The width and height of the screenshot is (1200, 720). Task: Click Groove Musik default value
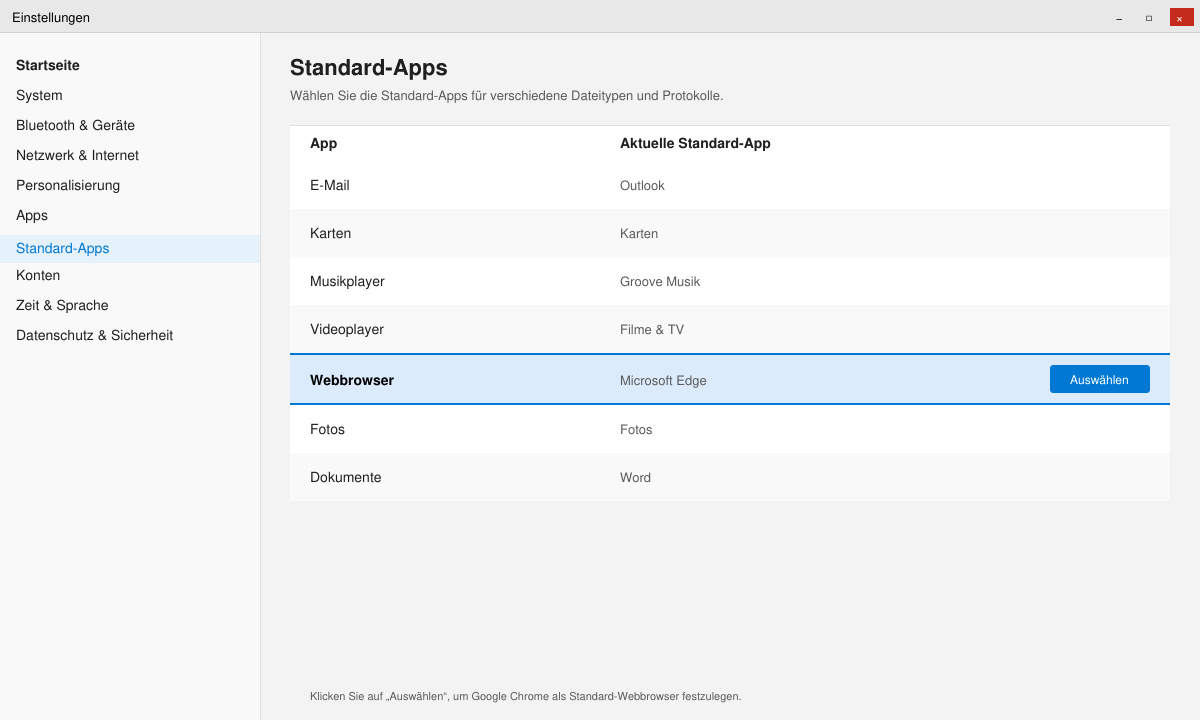click(660, 281)
